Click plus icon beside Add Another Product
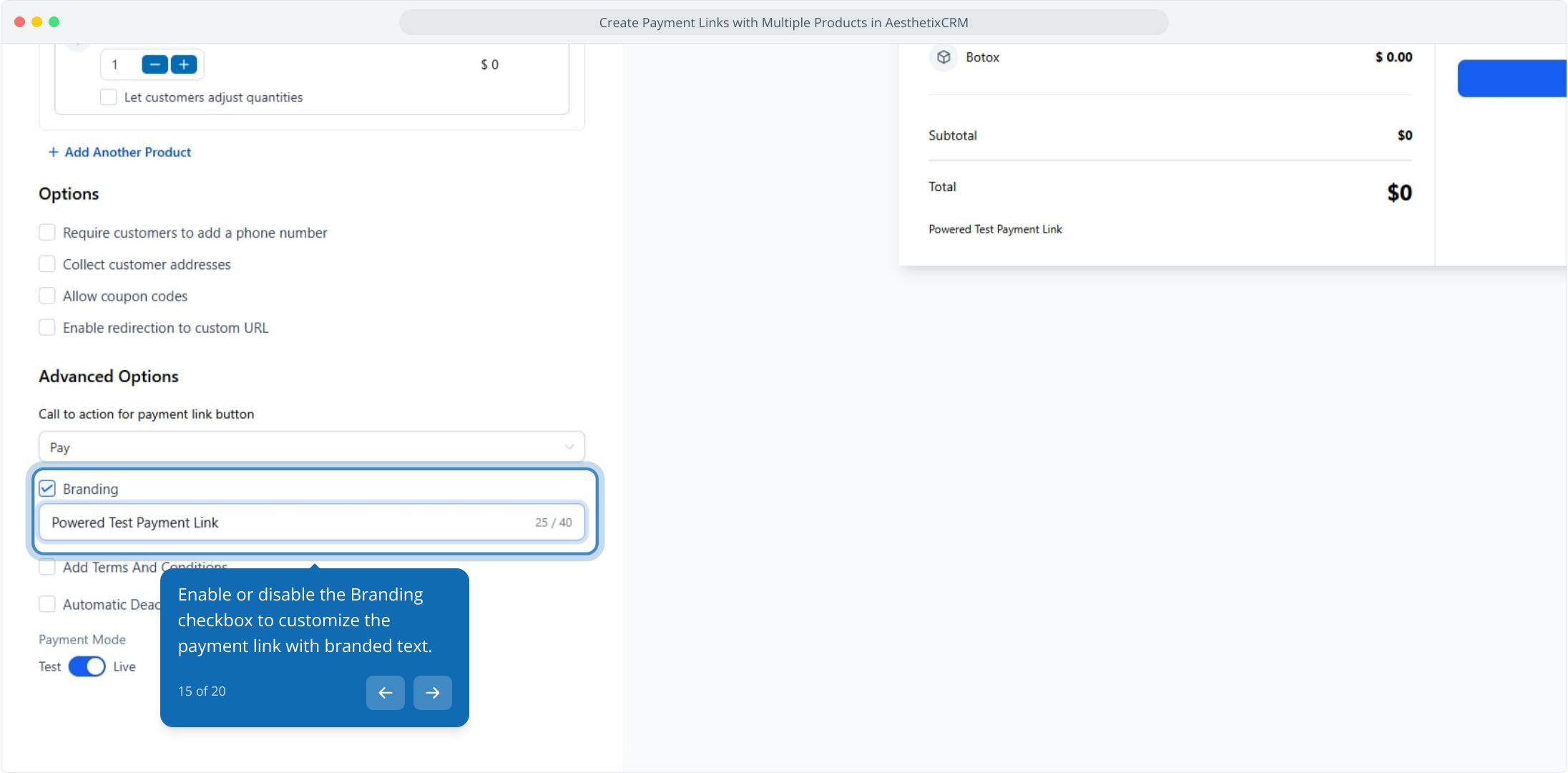This screenshot has height=773, width=1568. coord(53,152)
